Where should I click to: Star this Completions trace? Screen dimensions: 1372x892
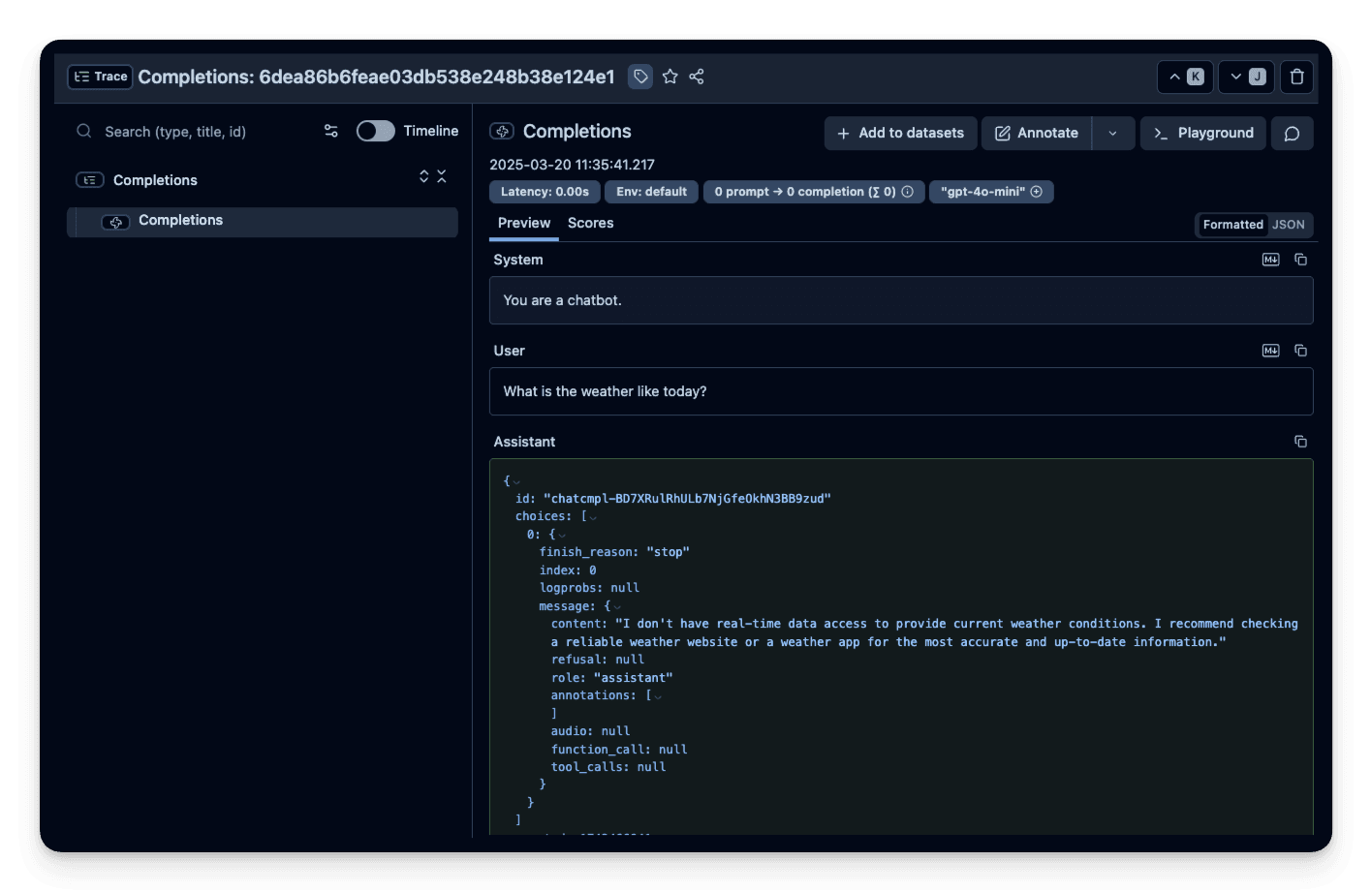(670, 76)
